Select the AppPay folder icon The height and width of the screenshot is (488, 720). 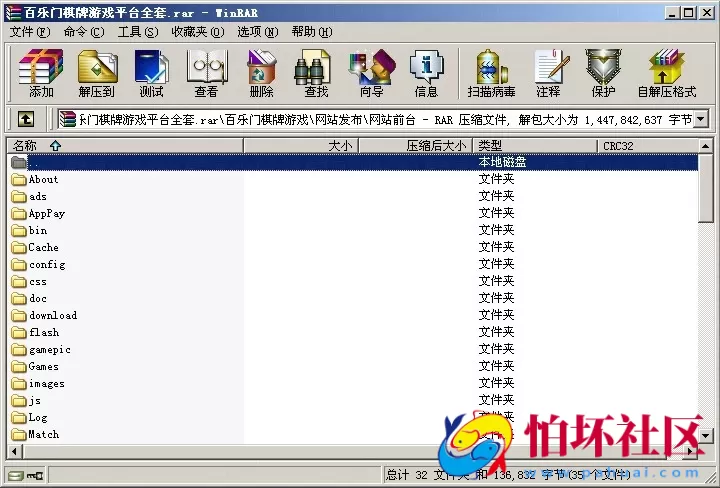click(19, 213)
